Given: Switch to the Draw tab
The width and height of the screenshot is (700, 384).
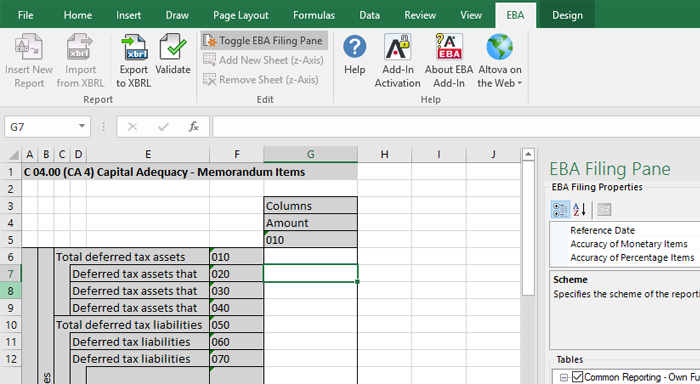Looking at the screenshot, I should point(177,15).
